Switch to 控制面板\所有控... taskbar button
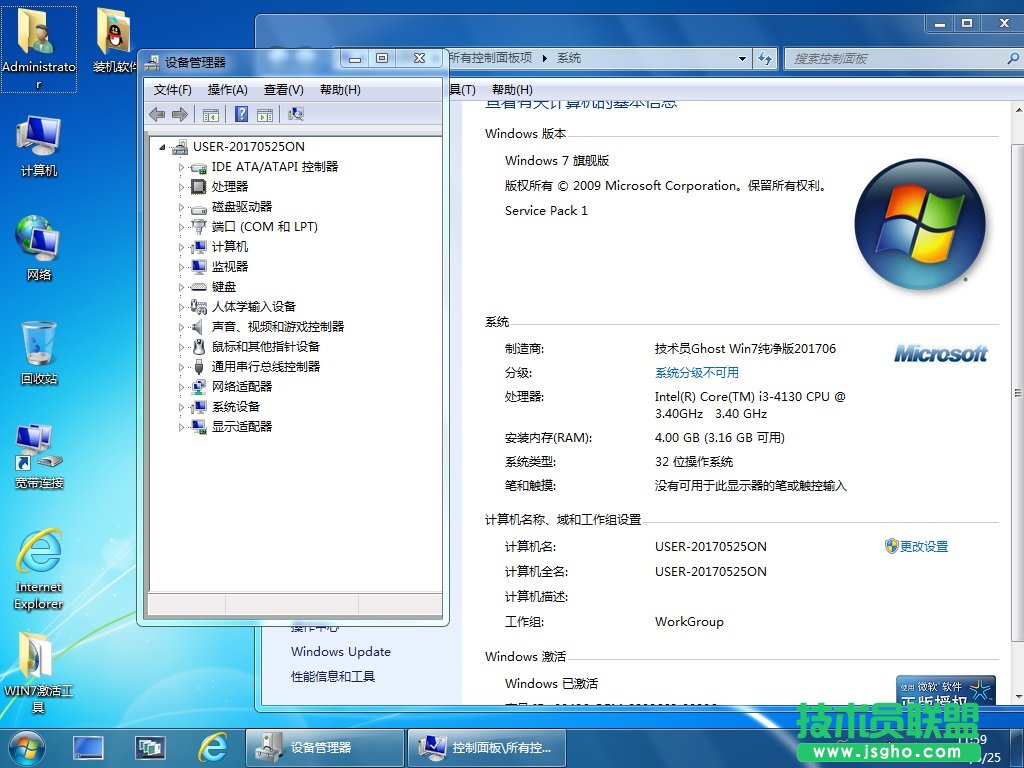Screen dimensions: 1024x768 pyautogui.click(x=487, y=748)
